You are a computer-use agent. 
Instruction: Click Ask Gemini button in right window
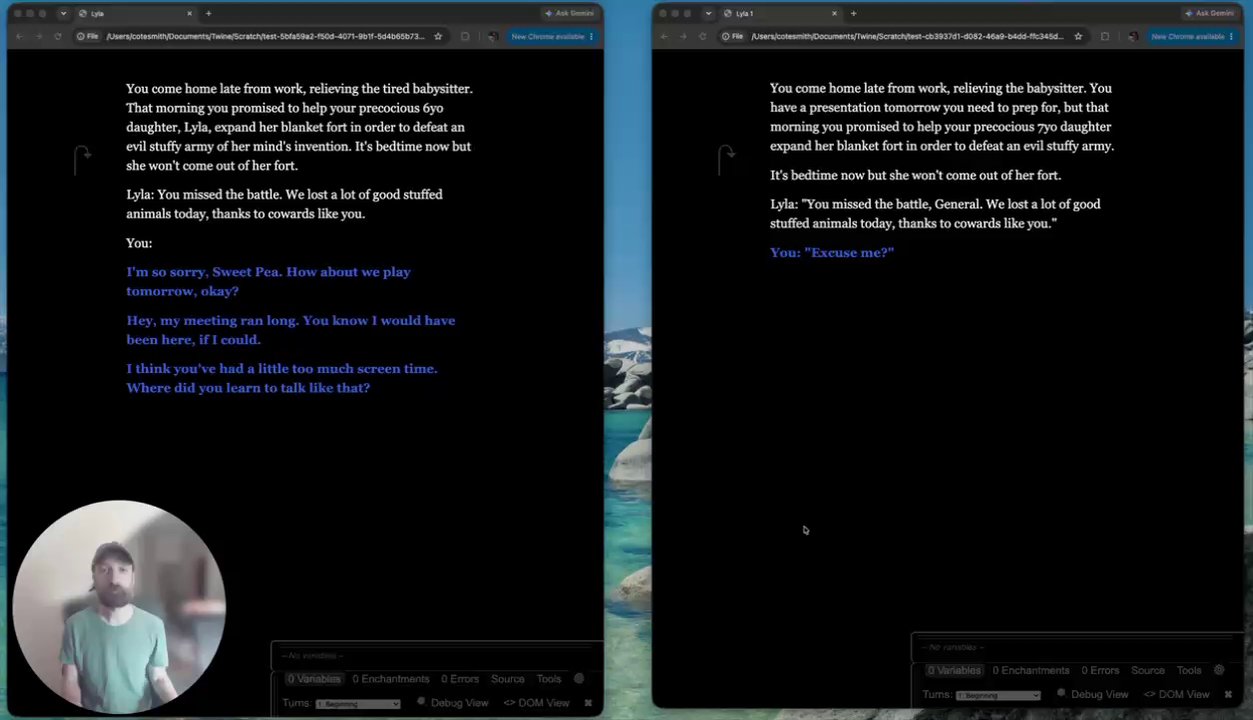(x=1209, y=13)
